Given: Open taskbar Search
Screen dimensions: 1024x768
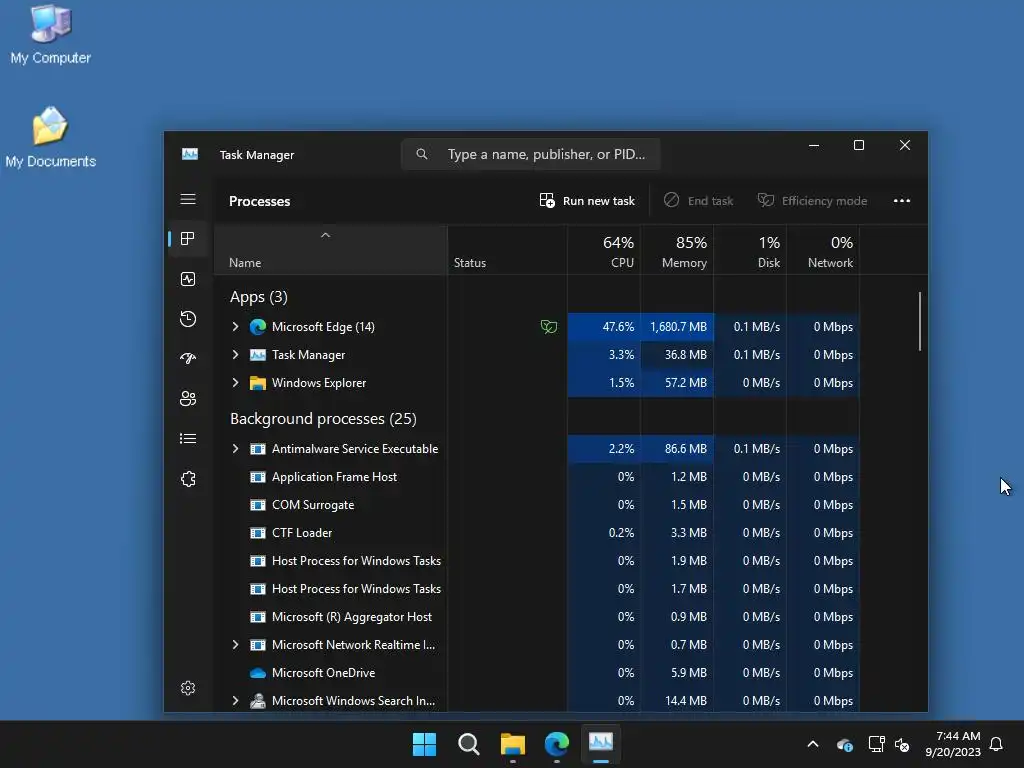Looking at the screenshot, I should [469, 744].
